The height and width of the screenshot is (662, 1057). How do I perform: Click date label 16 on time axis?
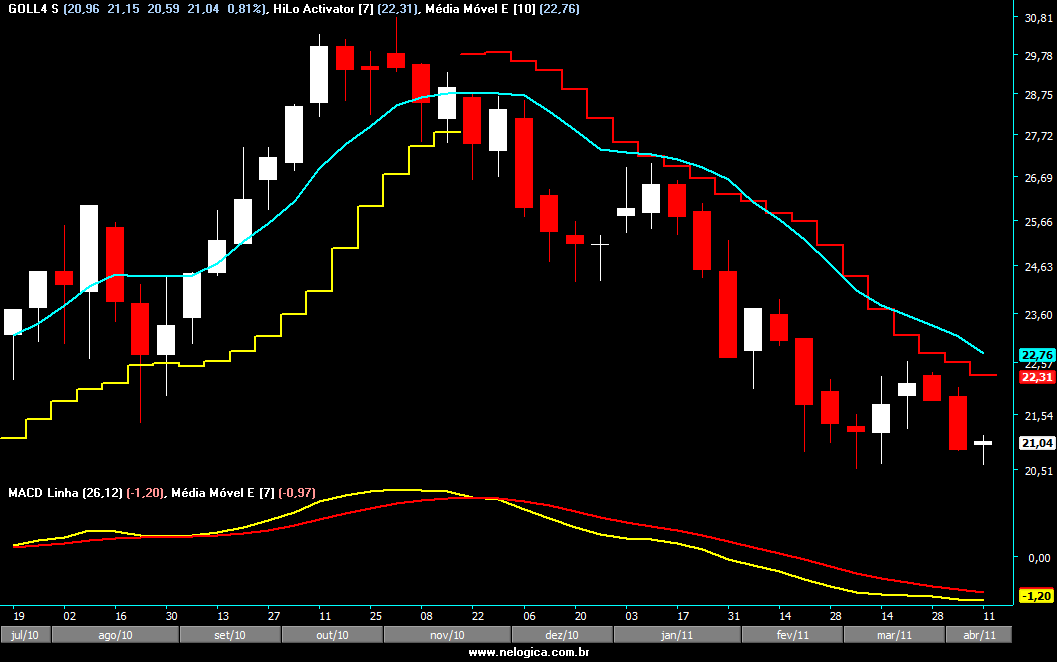121,615
